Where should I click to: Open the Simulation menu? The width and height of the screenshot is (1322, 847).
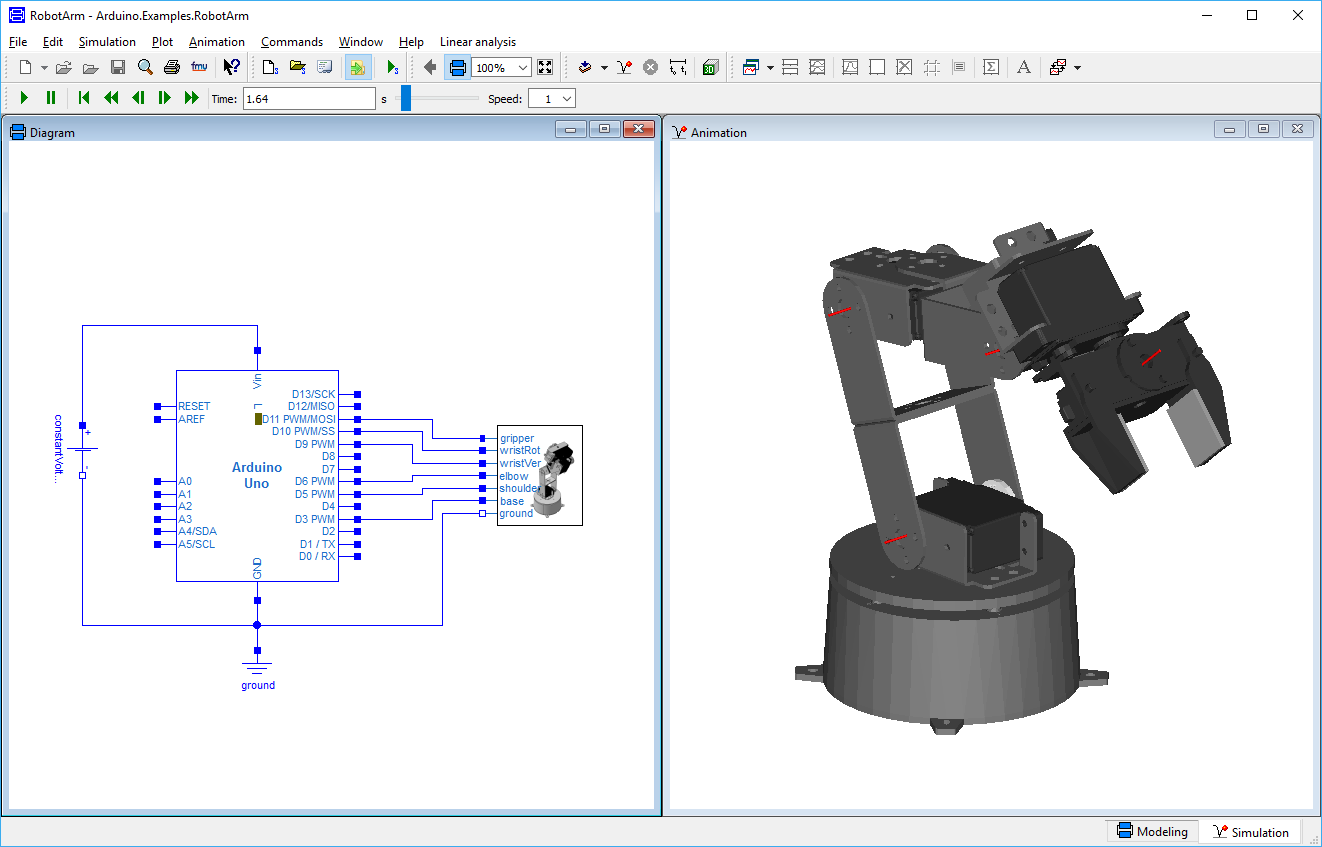107,42
